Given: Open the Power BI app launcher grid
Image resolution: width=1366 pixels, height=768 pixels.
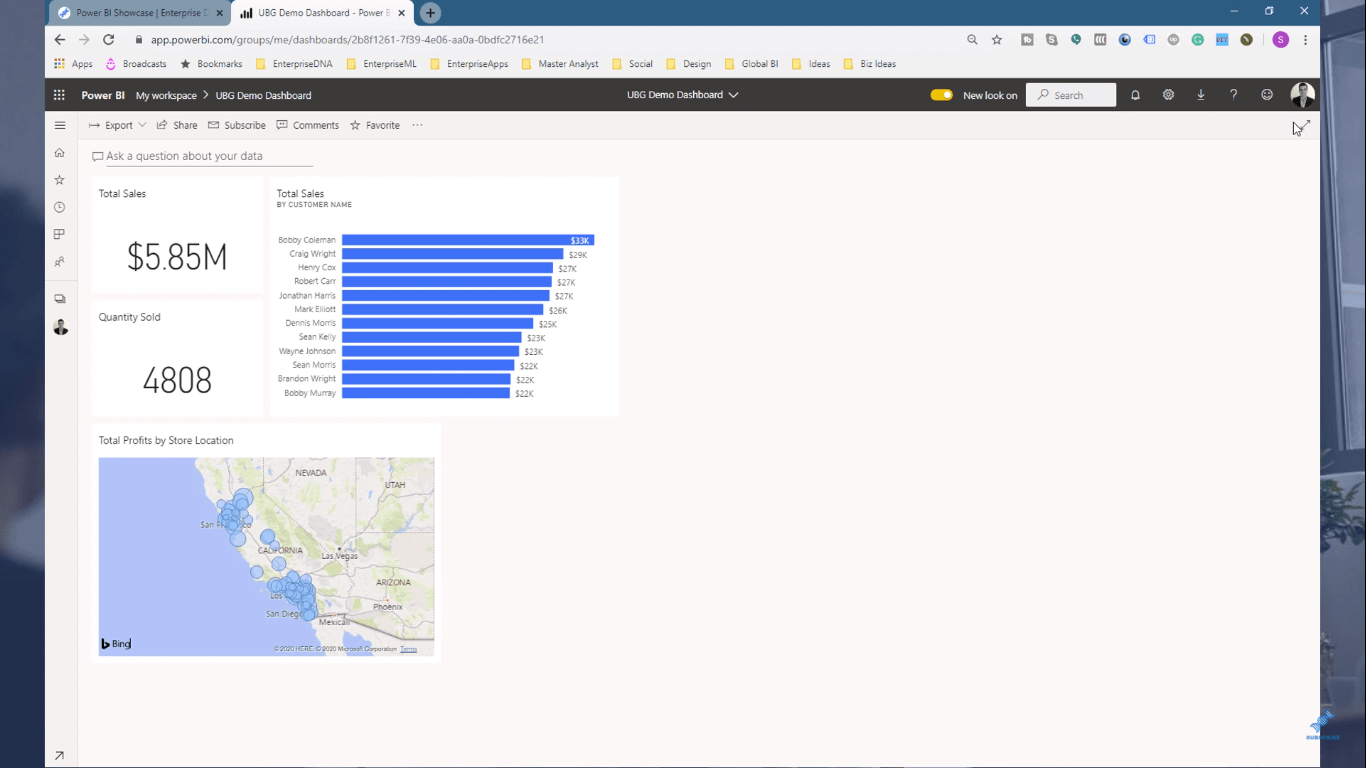Looking at the screenshot, I should tap(59, 95).
